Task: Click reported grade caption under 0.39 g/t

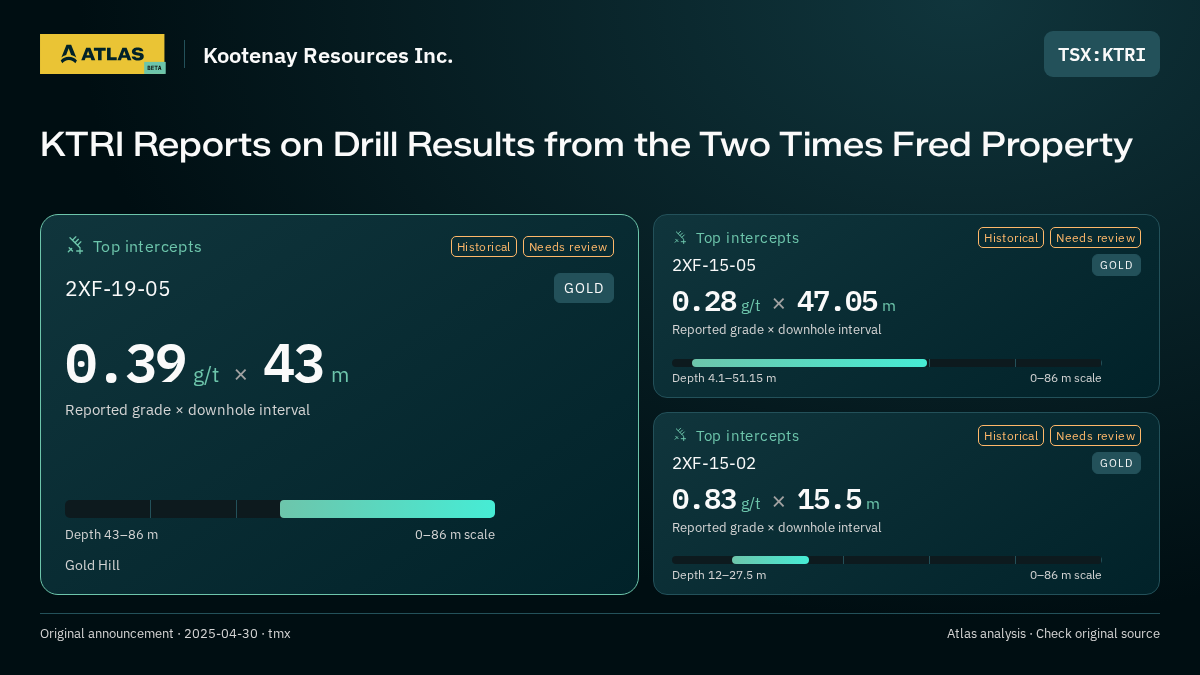Action: tap(187, 410)
